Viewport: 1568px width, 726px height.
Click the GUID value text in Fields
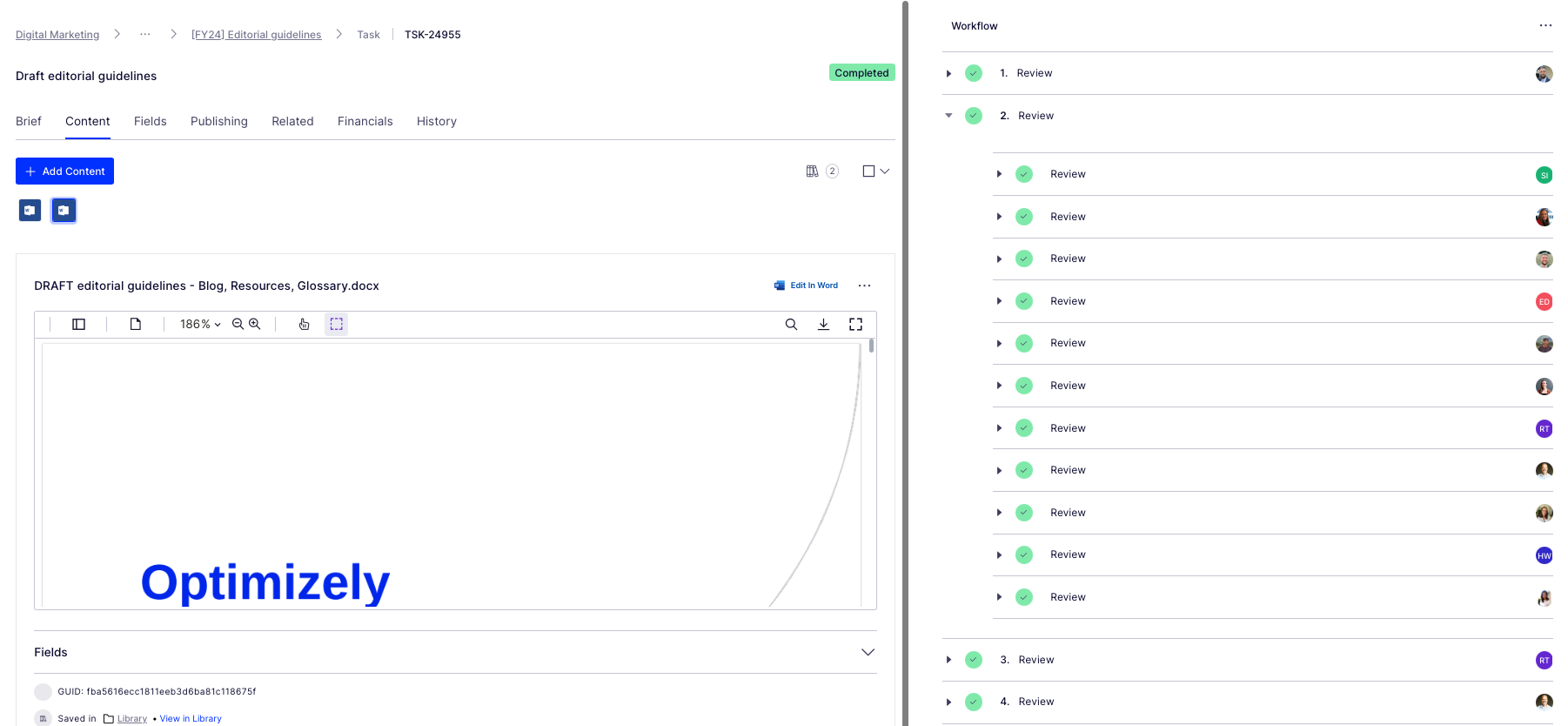[x=171, y=692]
